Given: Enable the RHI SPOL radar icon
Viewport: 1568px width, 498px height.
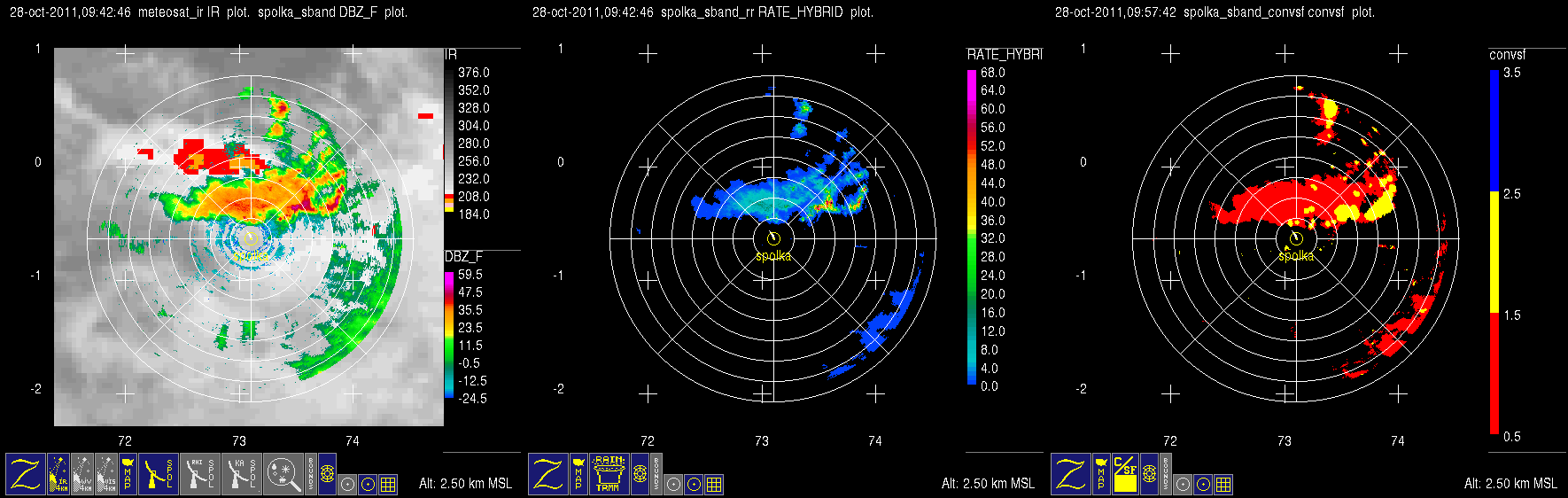Looking at the screenshot, I should coord(200,474).
